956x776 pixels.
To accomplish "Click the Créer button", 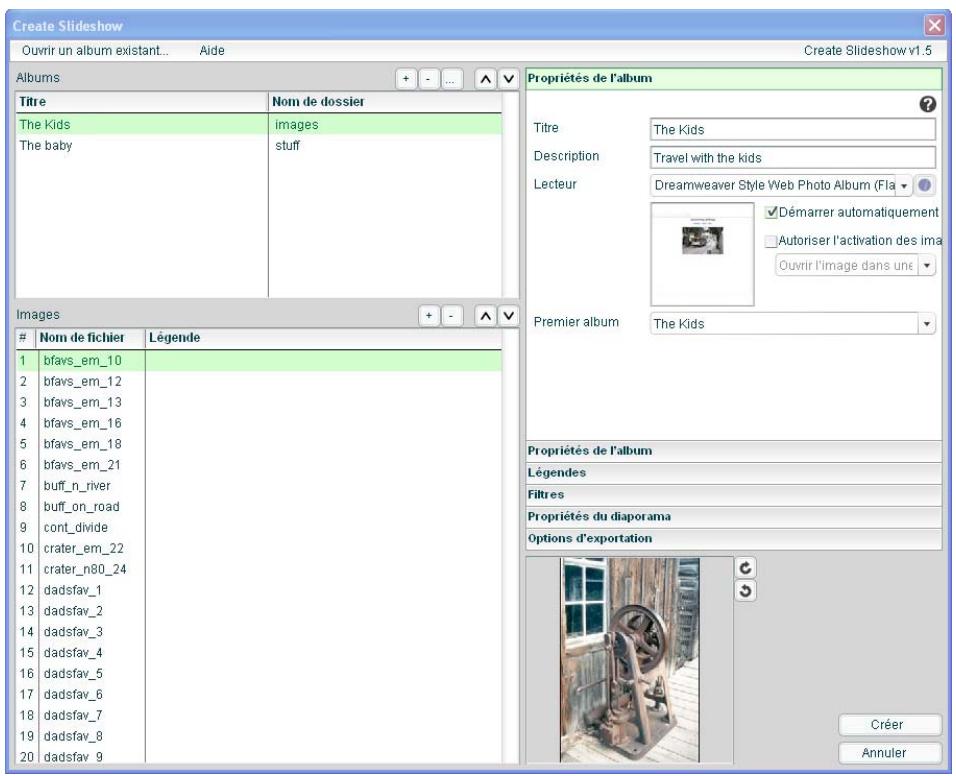I will point(890,725).
